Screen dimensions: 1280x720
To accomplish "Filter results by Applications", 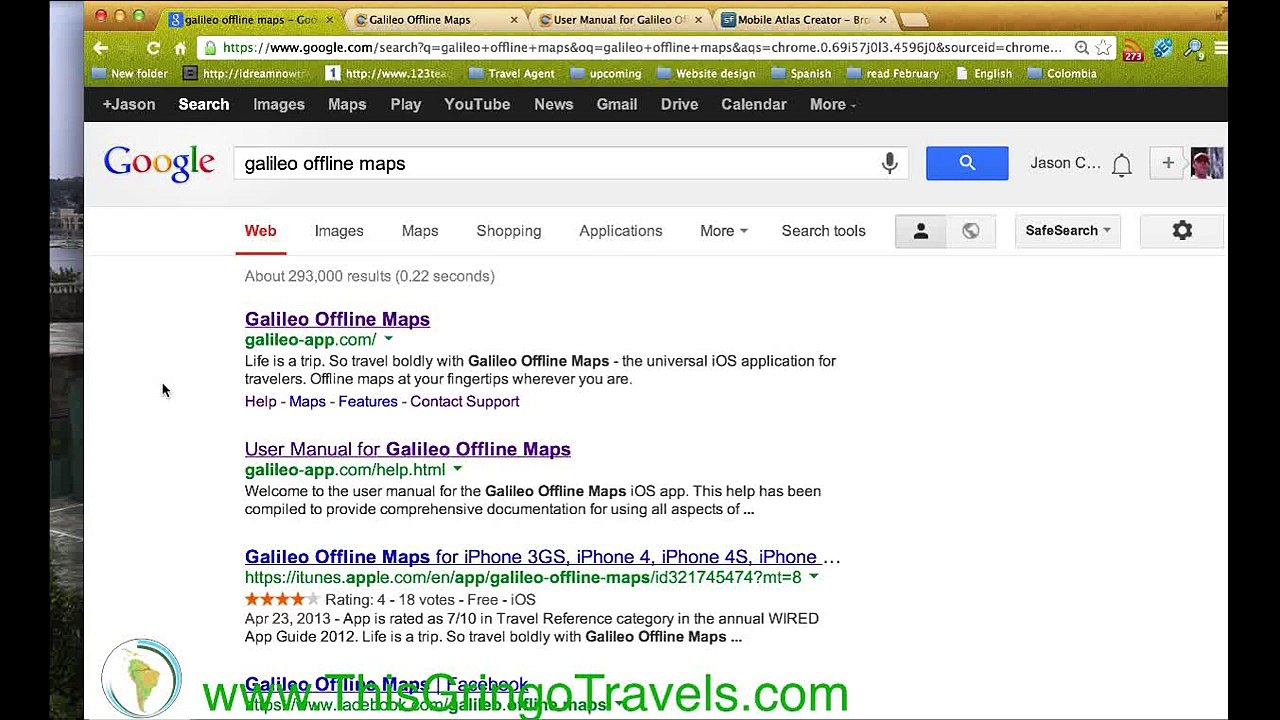I will [621, 231].
